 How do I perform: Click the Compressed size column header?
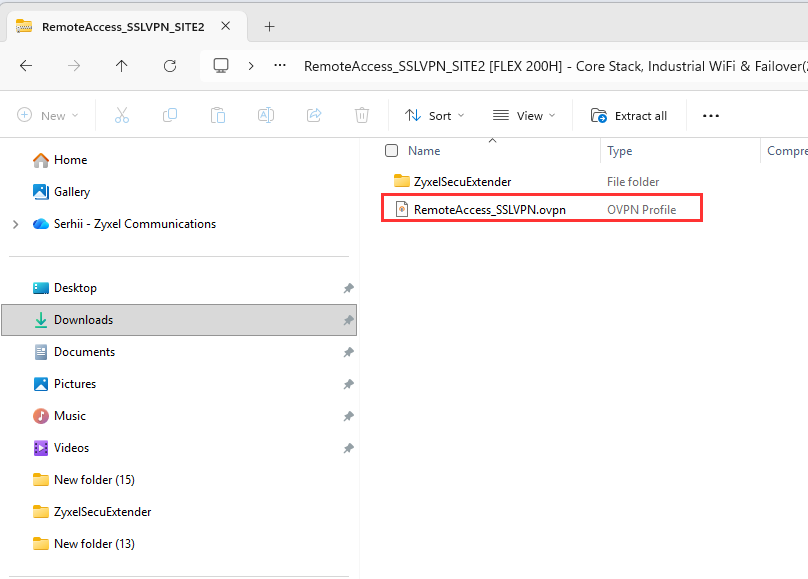pyautogui.click(x=787, y=151)
